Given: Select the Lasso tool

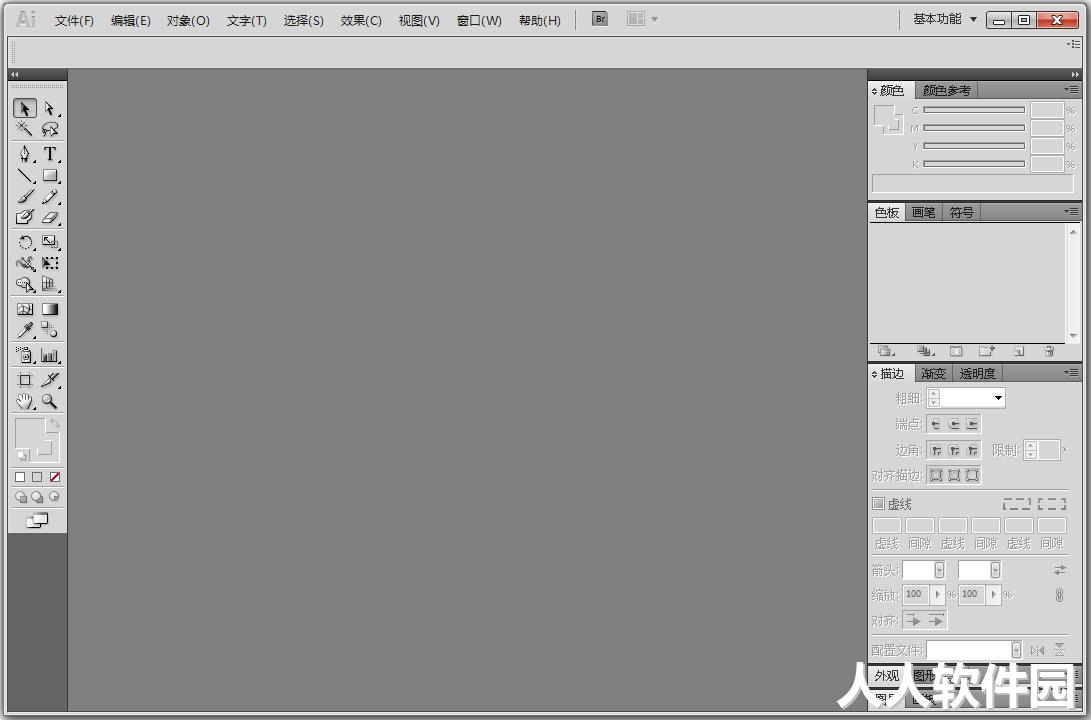Looking at the screenshot, I should coord(49,129).
